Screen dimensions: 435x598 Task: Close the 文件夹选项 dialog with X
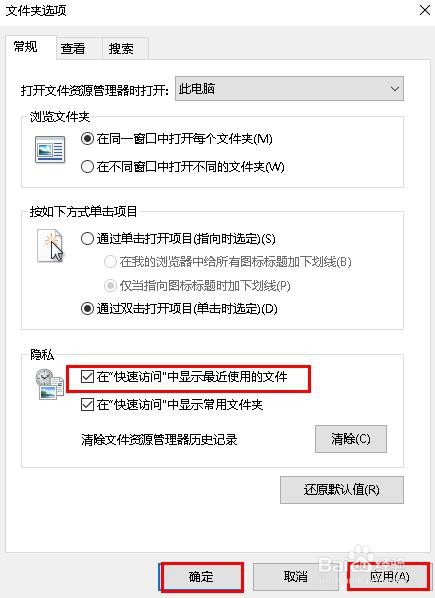pyautogui.click(x=425, y=10)
